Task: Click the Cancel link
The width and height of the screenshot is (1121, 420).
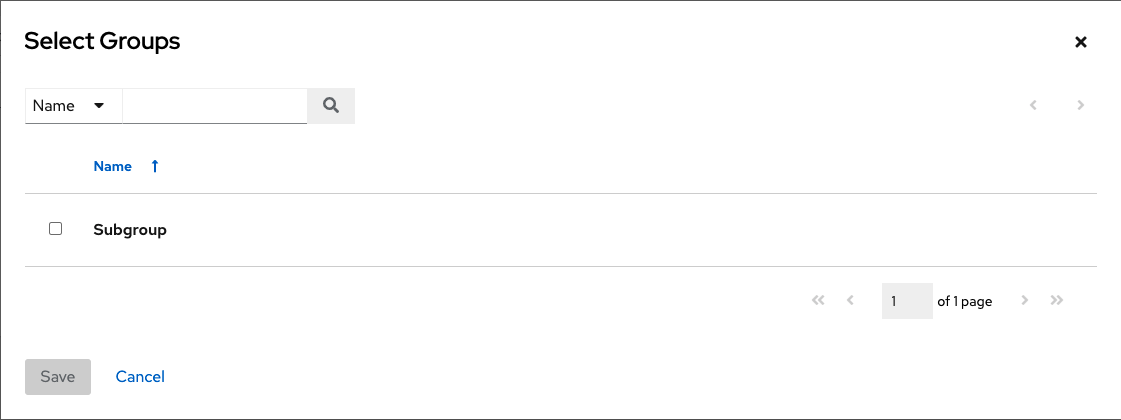Action: (140, 377)
